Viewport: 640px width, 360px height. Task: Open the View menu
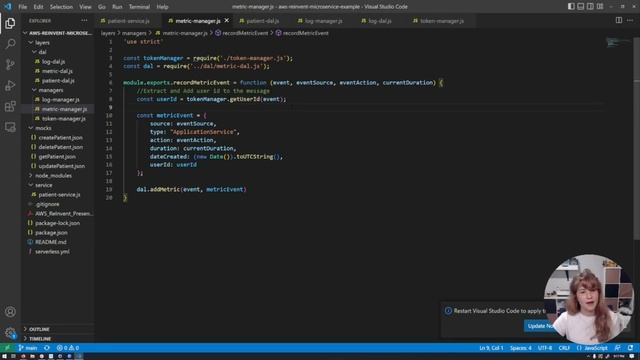85,7
